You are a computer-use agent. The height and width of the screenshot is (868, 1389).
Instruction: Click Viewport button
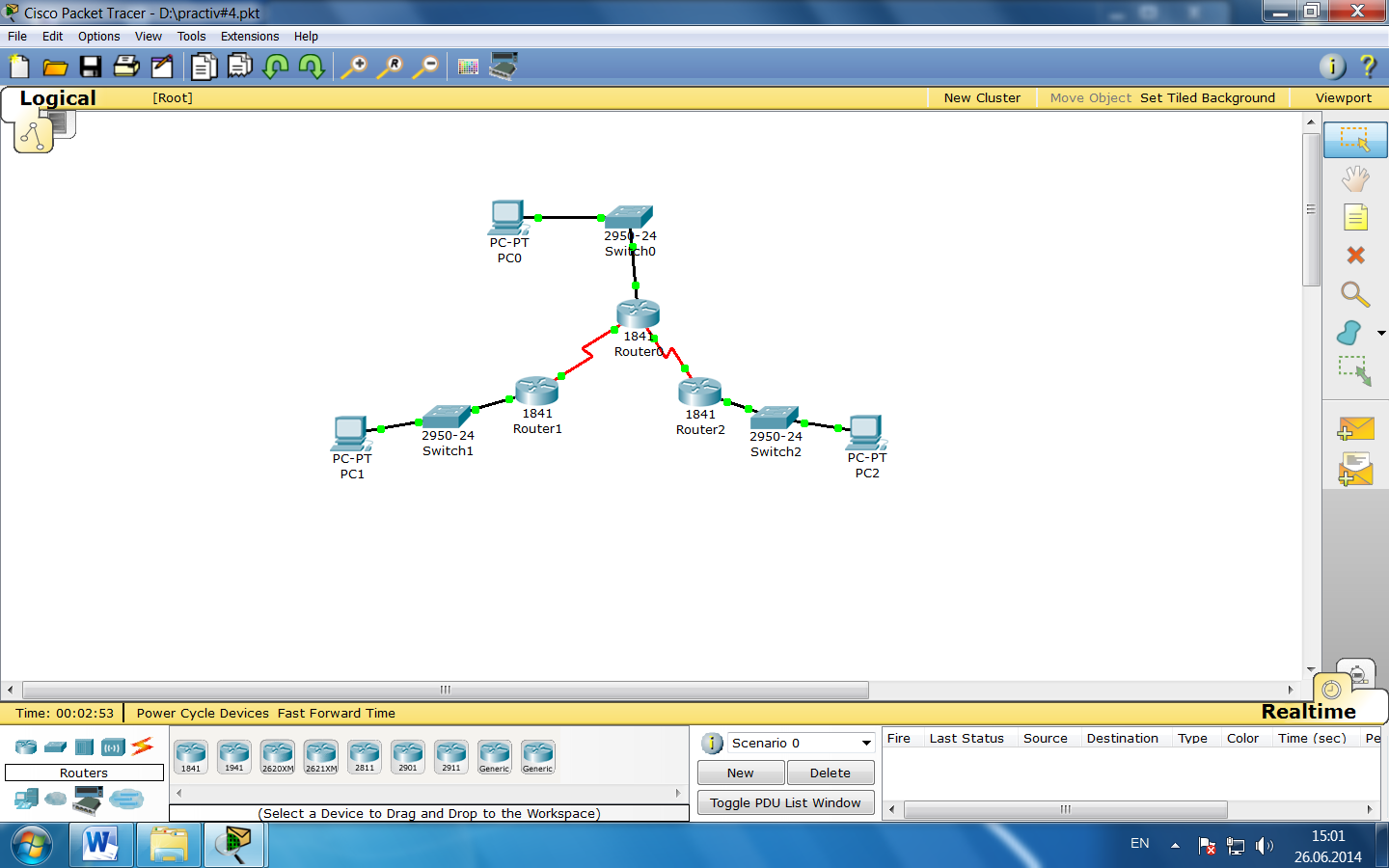tap(1343, 97)
